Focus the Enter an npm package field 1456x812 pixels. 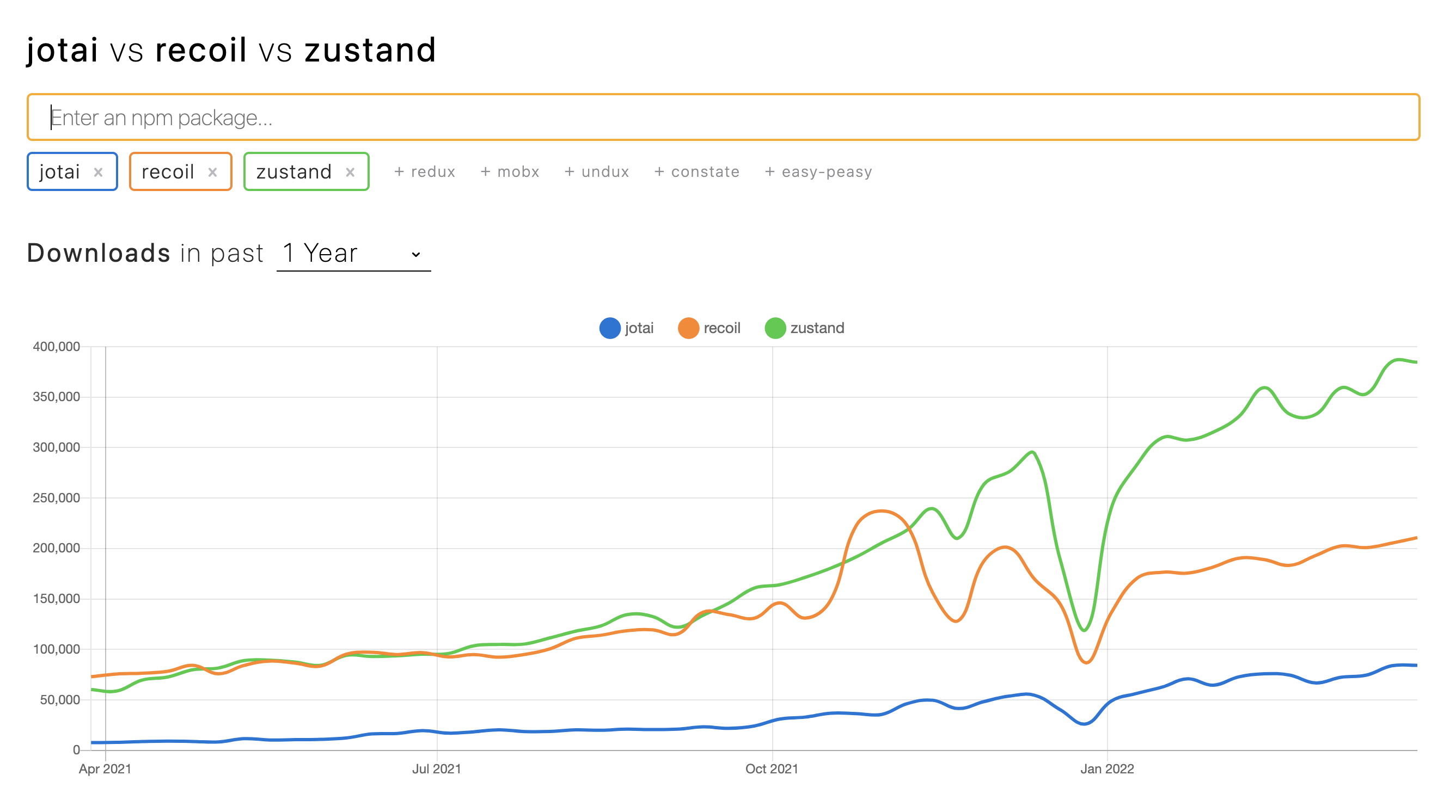tap(723, 118)
